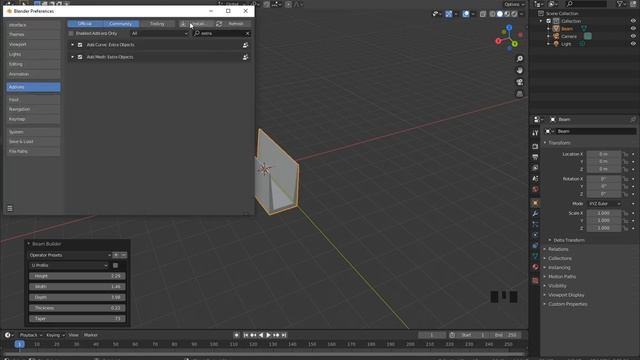Open the Scene properties tab icon
Screen dimensions: 640x360
point(535,178)
